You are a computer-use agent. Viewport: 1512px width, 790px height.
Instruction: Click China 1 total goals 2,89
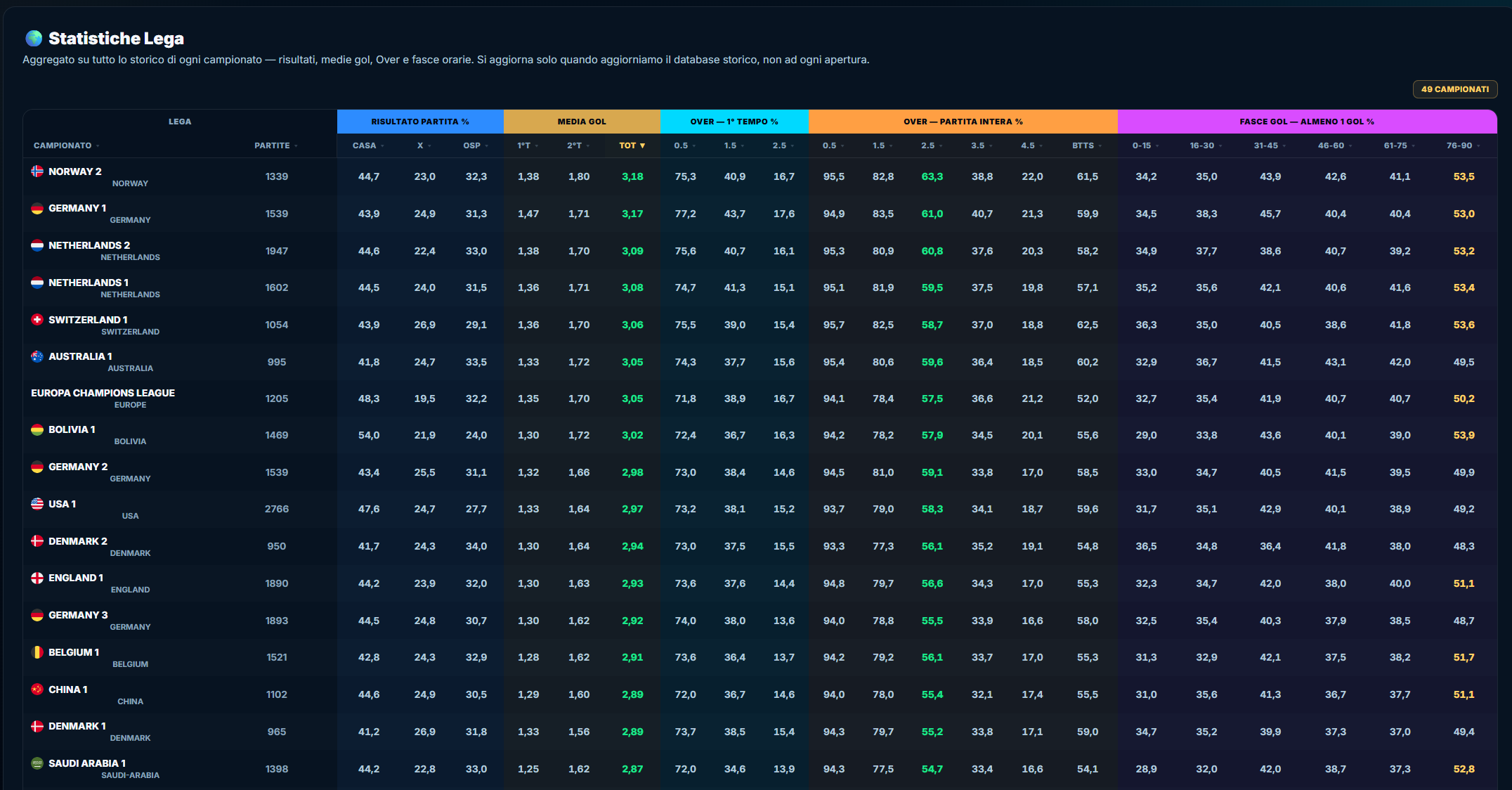632,694
